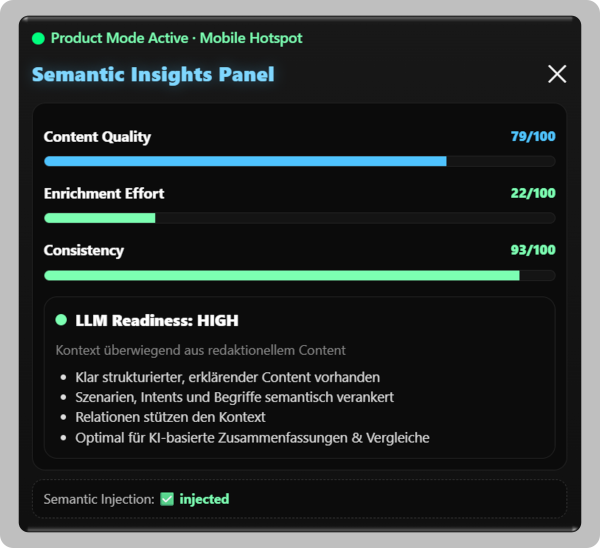
Task: Click the Enrichment Effort label
Action: [104, 193]
